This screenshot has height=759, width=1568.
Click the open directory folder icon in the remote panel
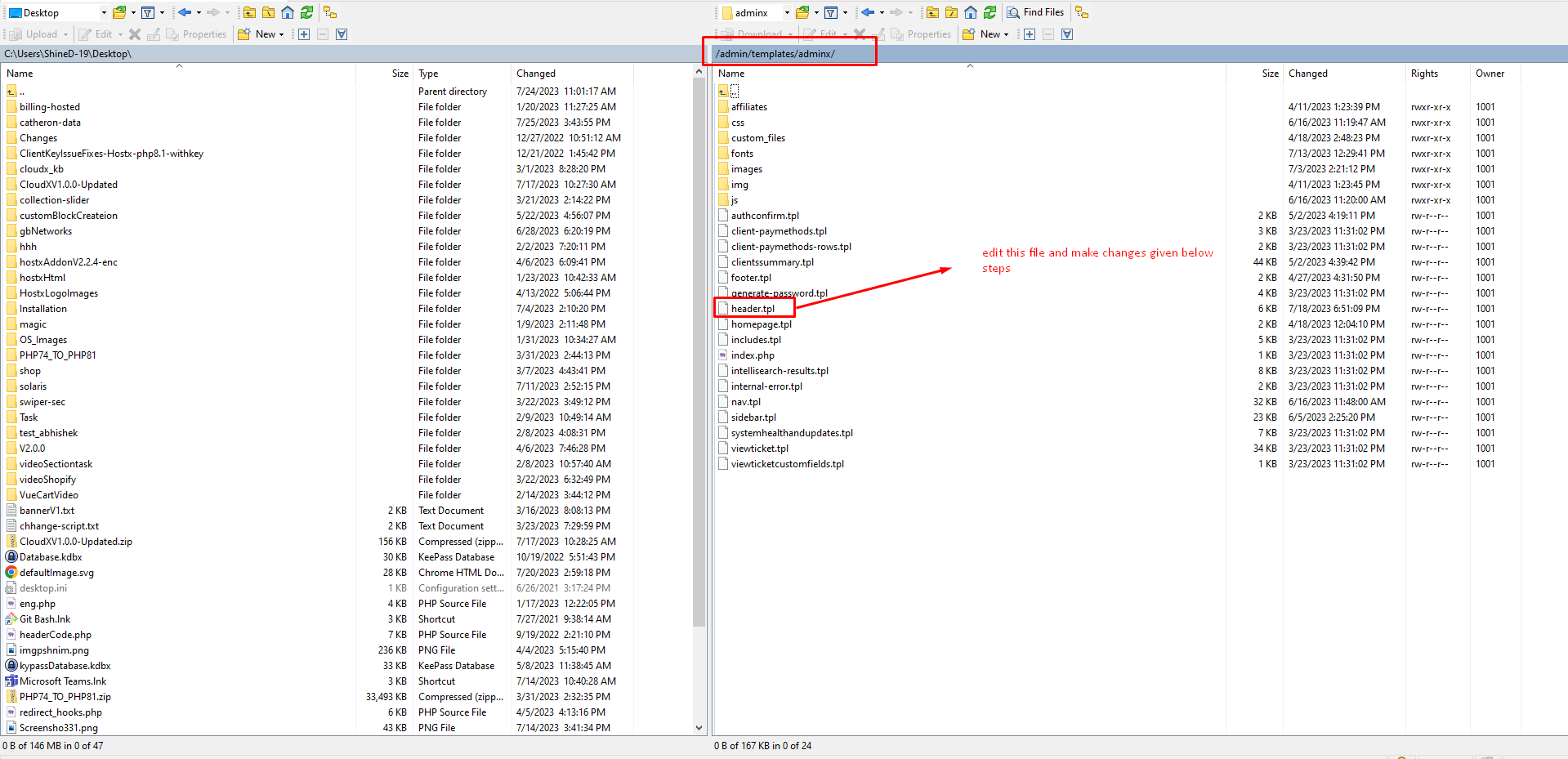pyautogui.click(x=802, y=12)
